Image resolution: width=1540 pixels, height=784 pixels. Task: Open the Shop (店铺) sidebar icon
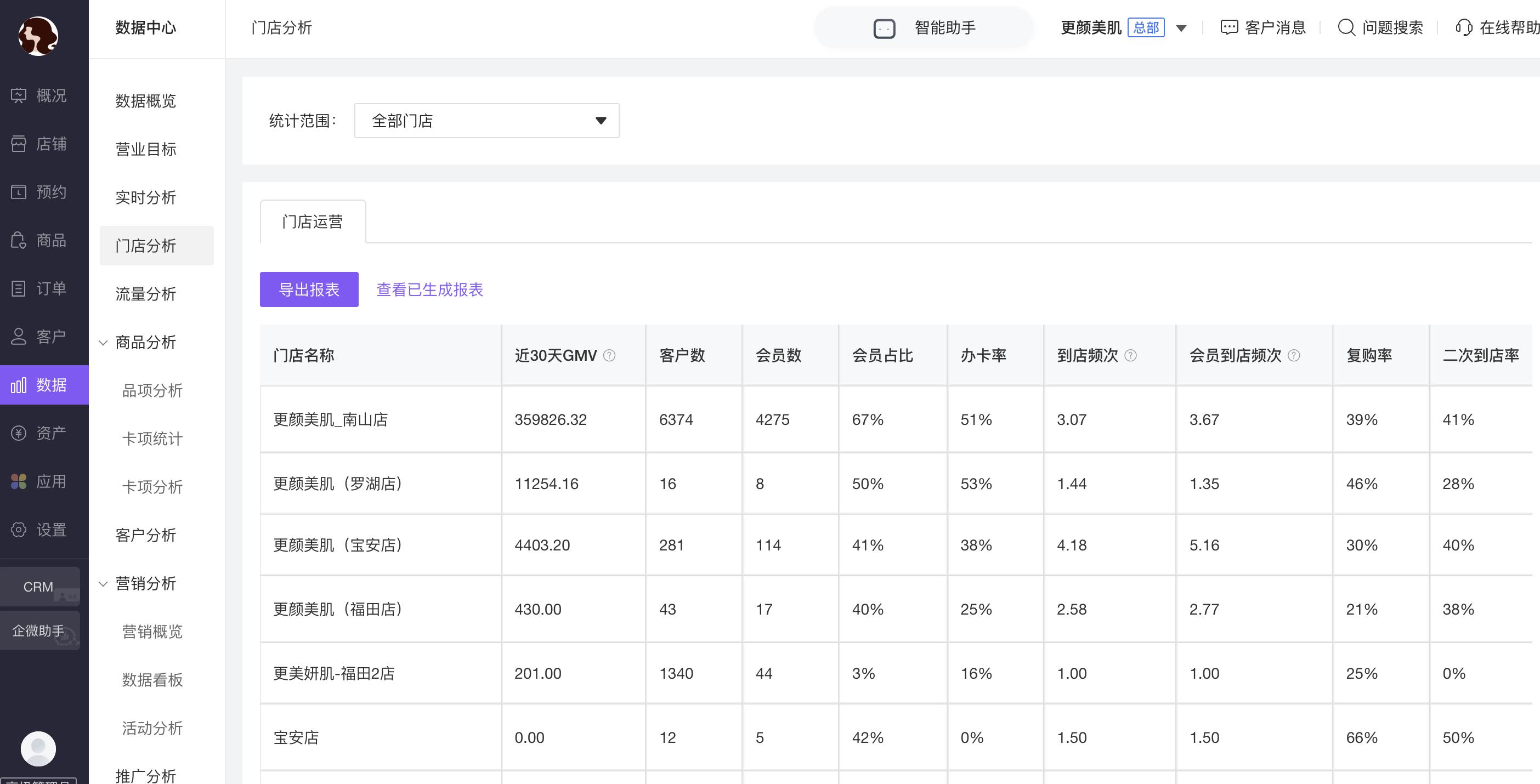click(x=19, y=144)
